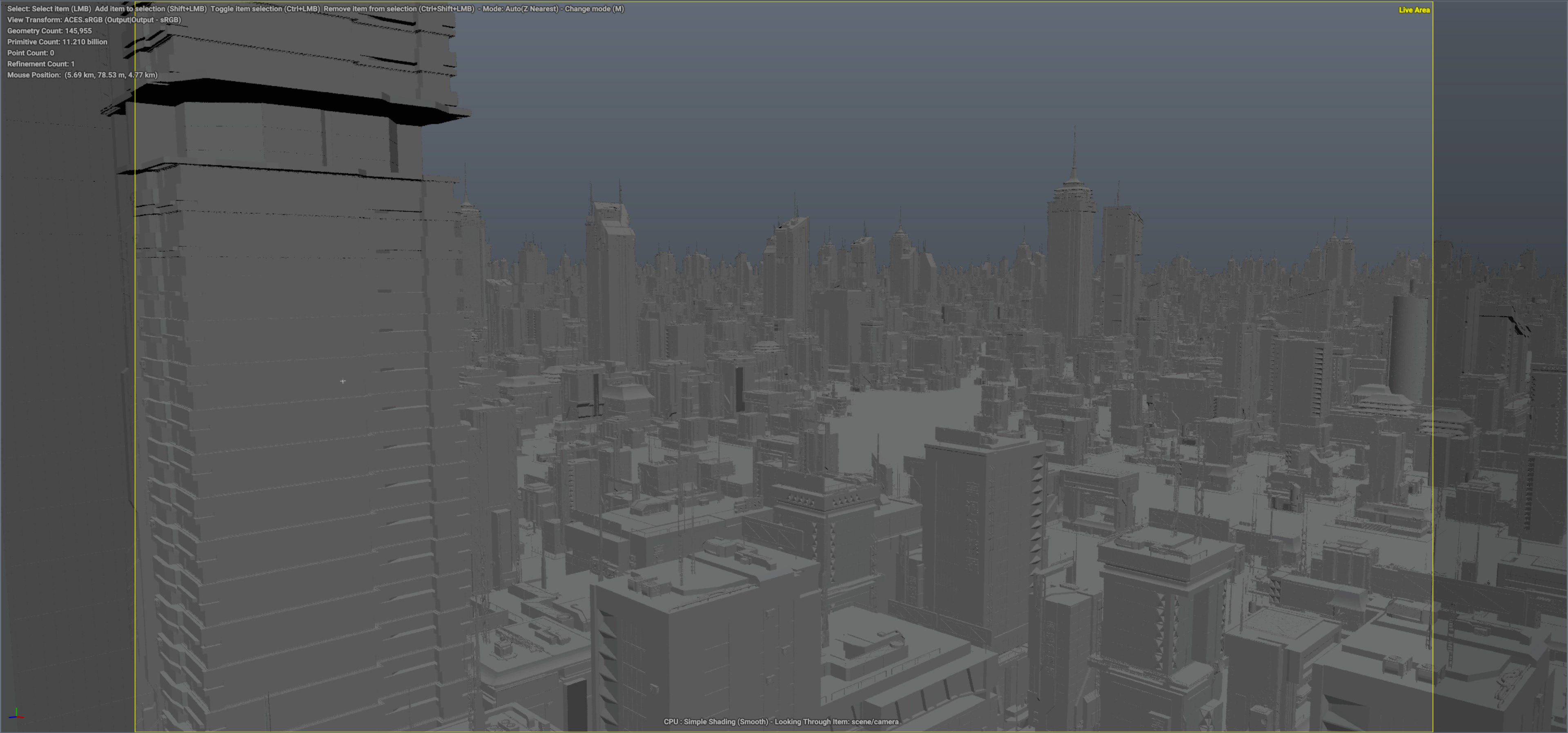Click the Primitive Count 11.210 billion text
The image size is (1568, 733).
coord(57,41)
